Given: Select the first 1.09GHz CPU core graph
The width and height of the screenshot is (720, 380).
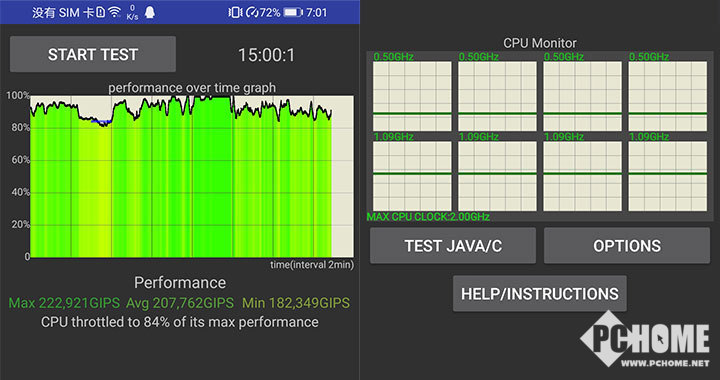Looking at the screenshot, I should 412,176.
